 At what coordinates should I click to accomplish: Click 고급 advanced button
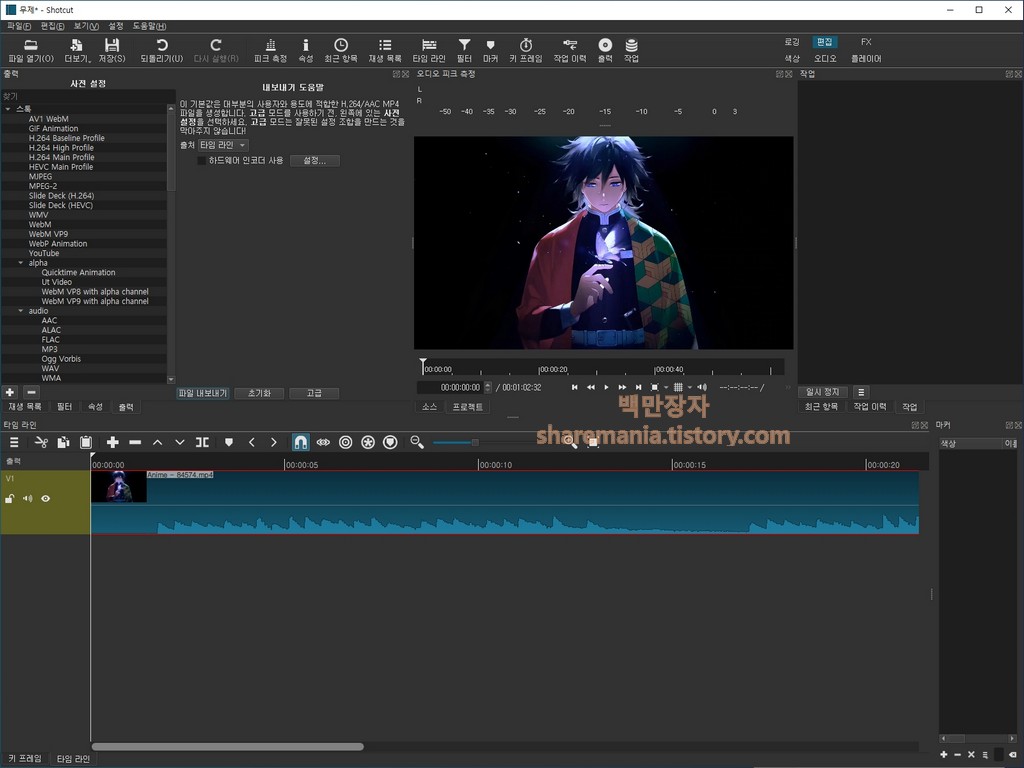click(314, 393)
